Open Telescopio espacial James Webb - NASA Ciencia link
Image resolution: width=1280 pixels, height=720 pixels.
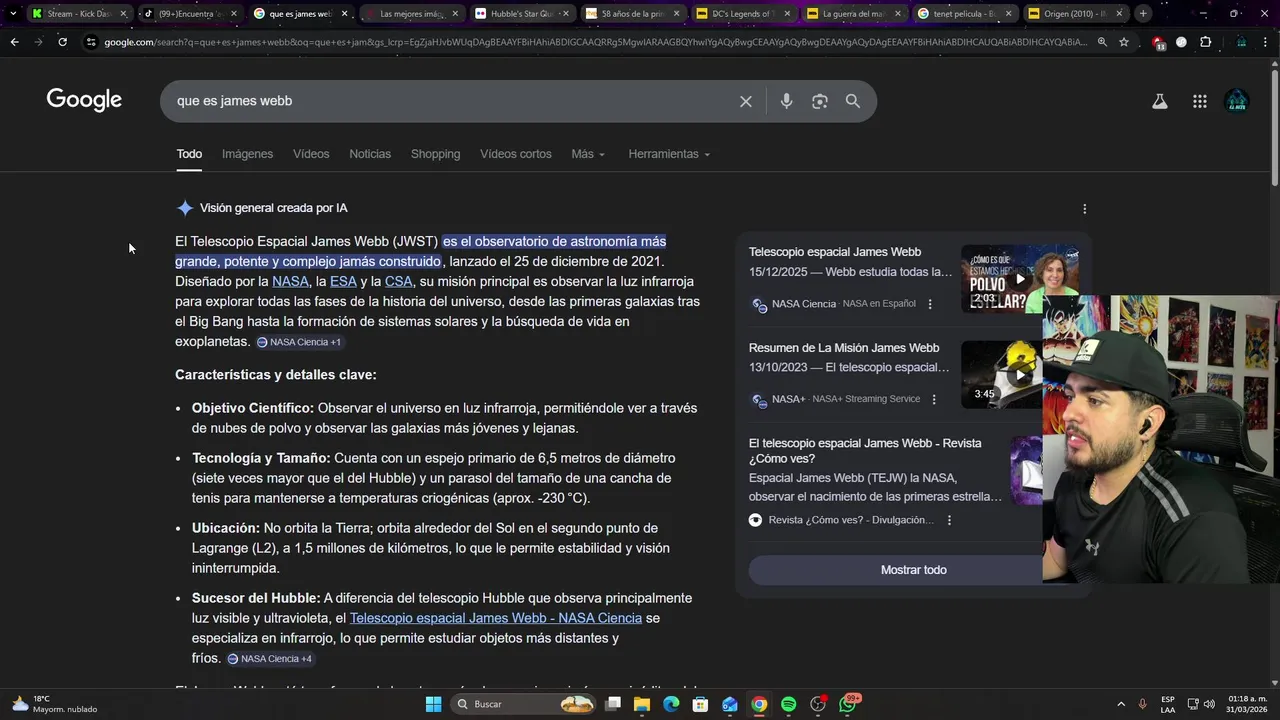[495, 618]
